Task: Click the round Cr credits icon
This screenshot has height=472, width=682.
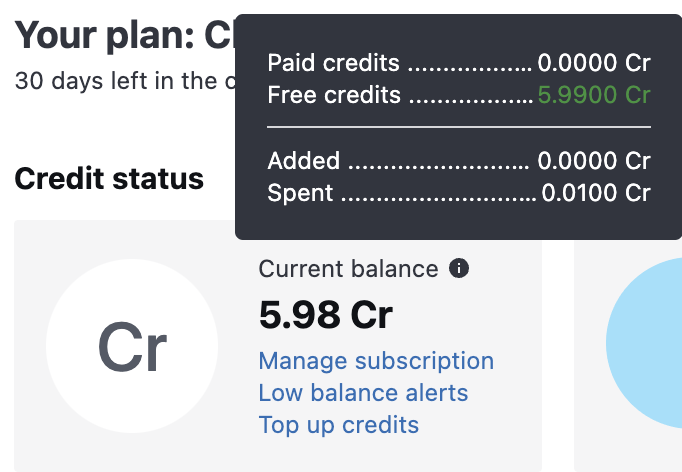Action: coord(132,346)
